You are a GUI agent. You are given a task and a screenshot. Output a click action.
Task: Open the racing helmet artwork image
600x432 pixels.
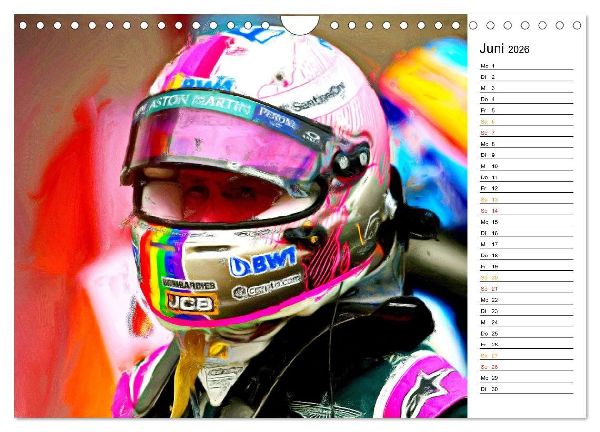241,216
